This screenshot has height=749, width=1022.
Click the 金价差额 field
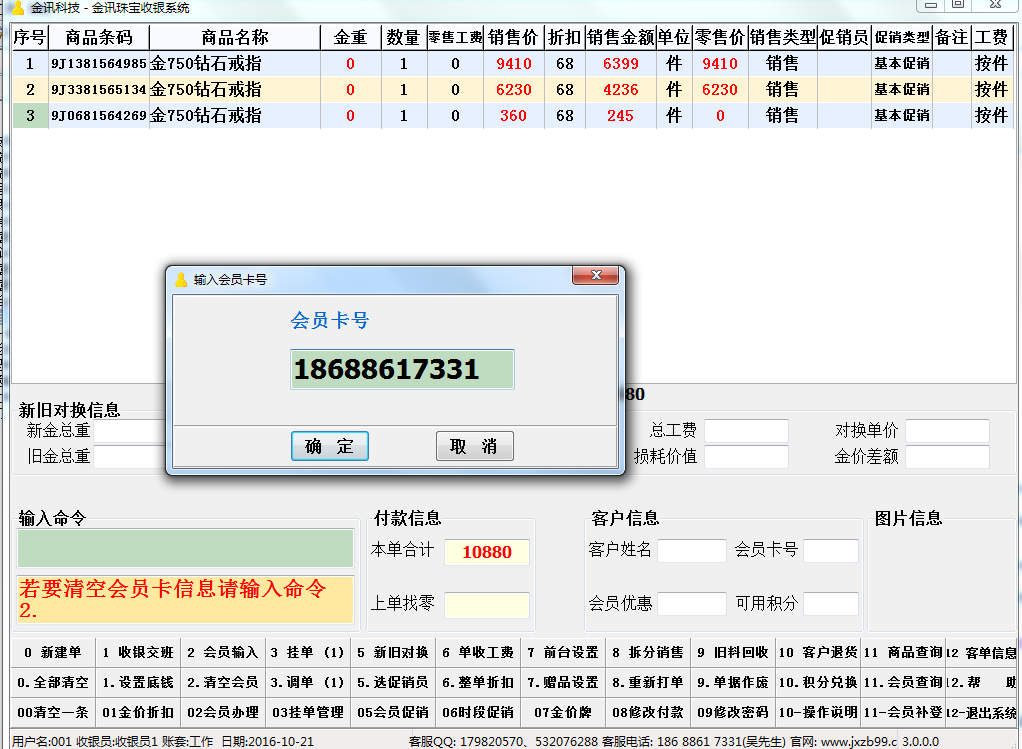(x=947, y=456)
